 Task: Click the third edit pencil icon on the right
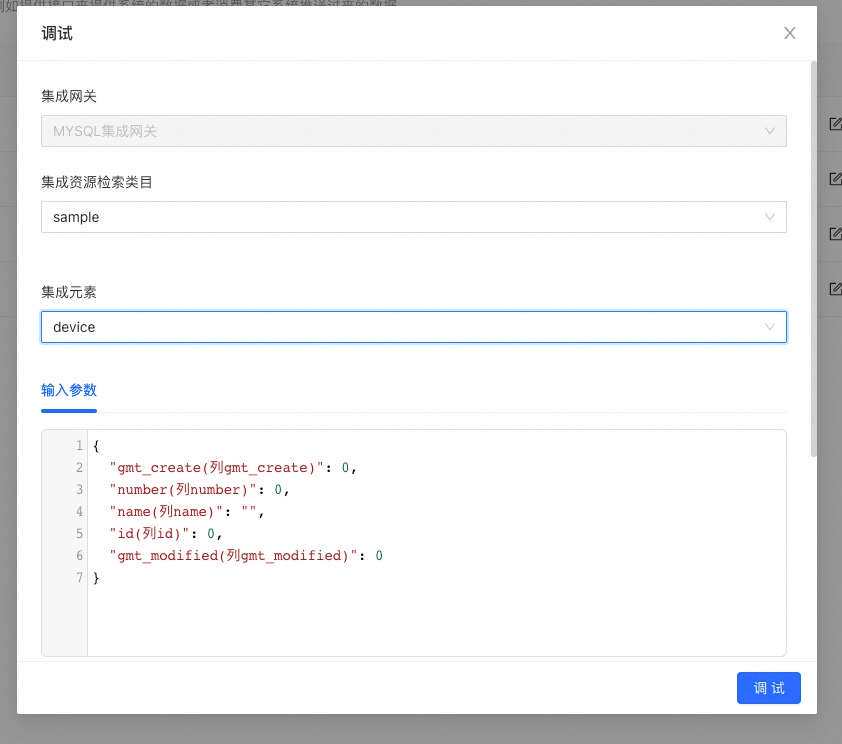835,233
